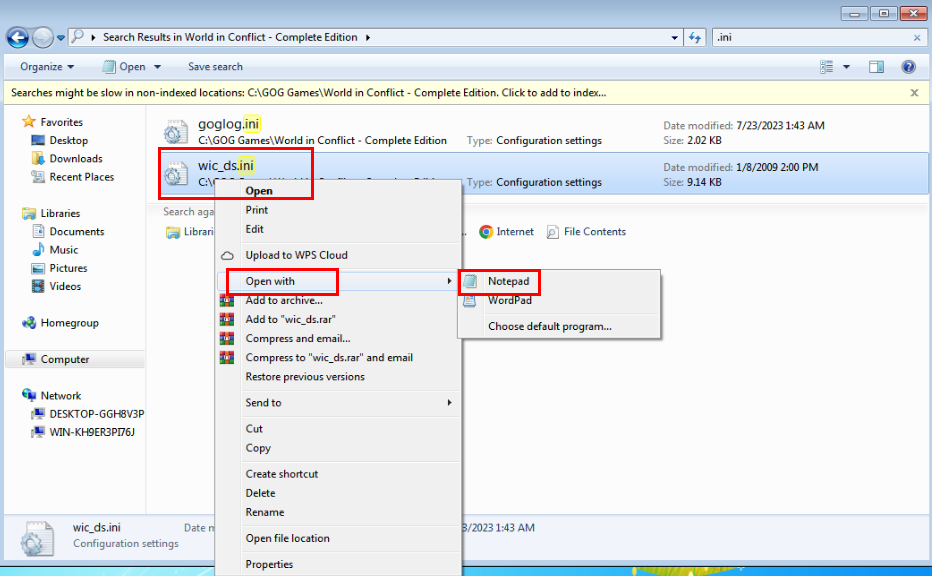The height and width of the screenshot is (576, 932).
Task: Select the goglog.ini file icon
Action: (x=175, y=132)
